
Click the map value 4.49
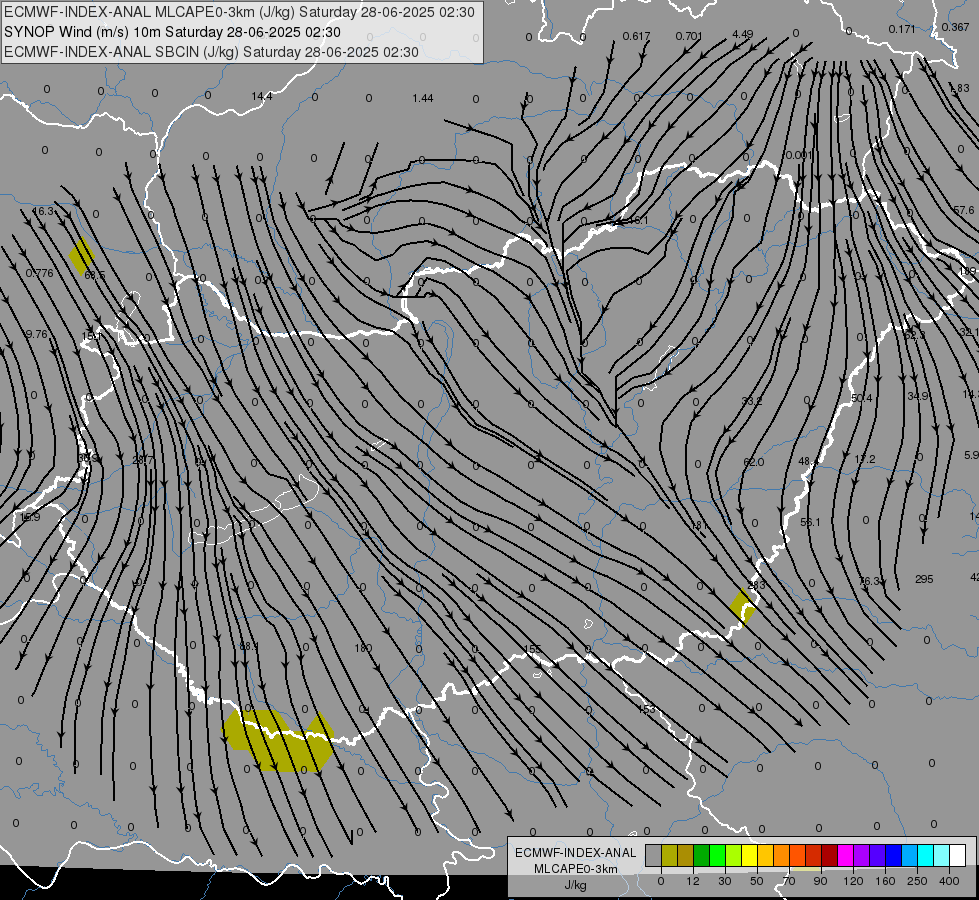[742, 34]
